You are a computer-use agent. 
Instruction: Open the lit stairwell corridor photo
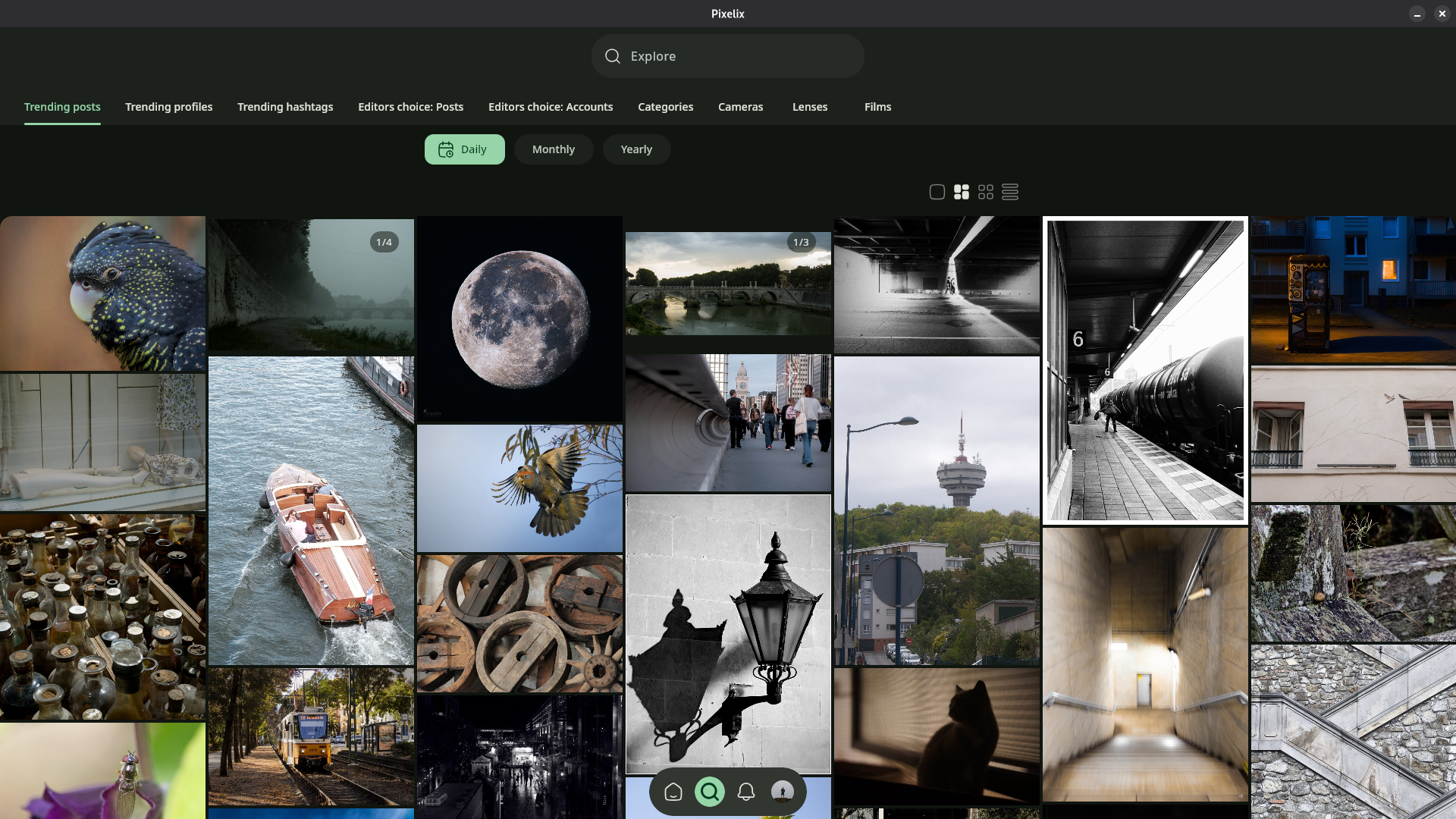click(x=1145, y=665)
